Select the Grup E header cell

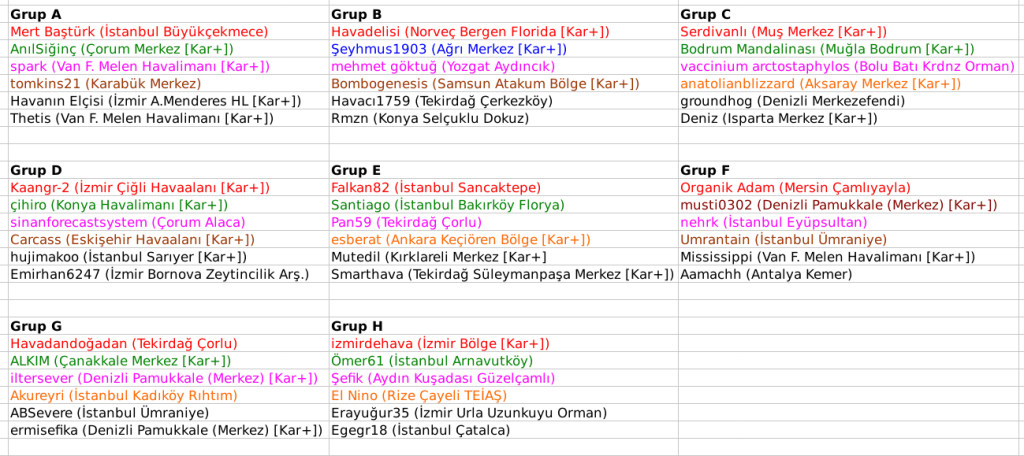[356, 170]
